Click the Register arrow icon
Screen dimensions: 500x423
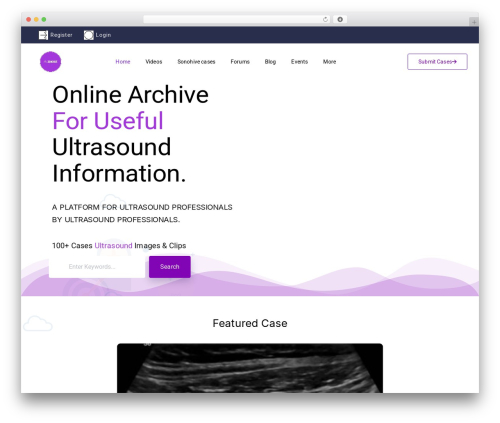tap(43, 35)
